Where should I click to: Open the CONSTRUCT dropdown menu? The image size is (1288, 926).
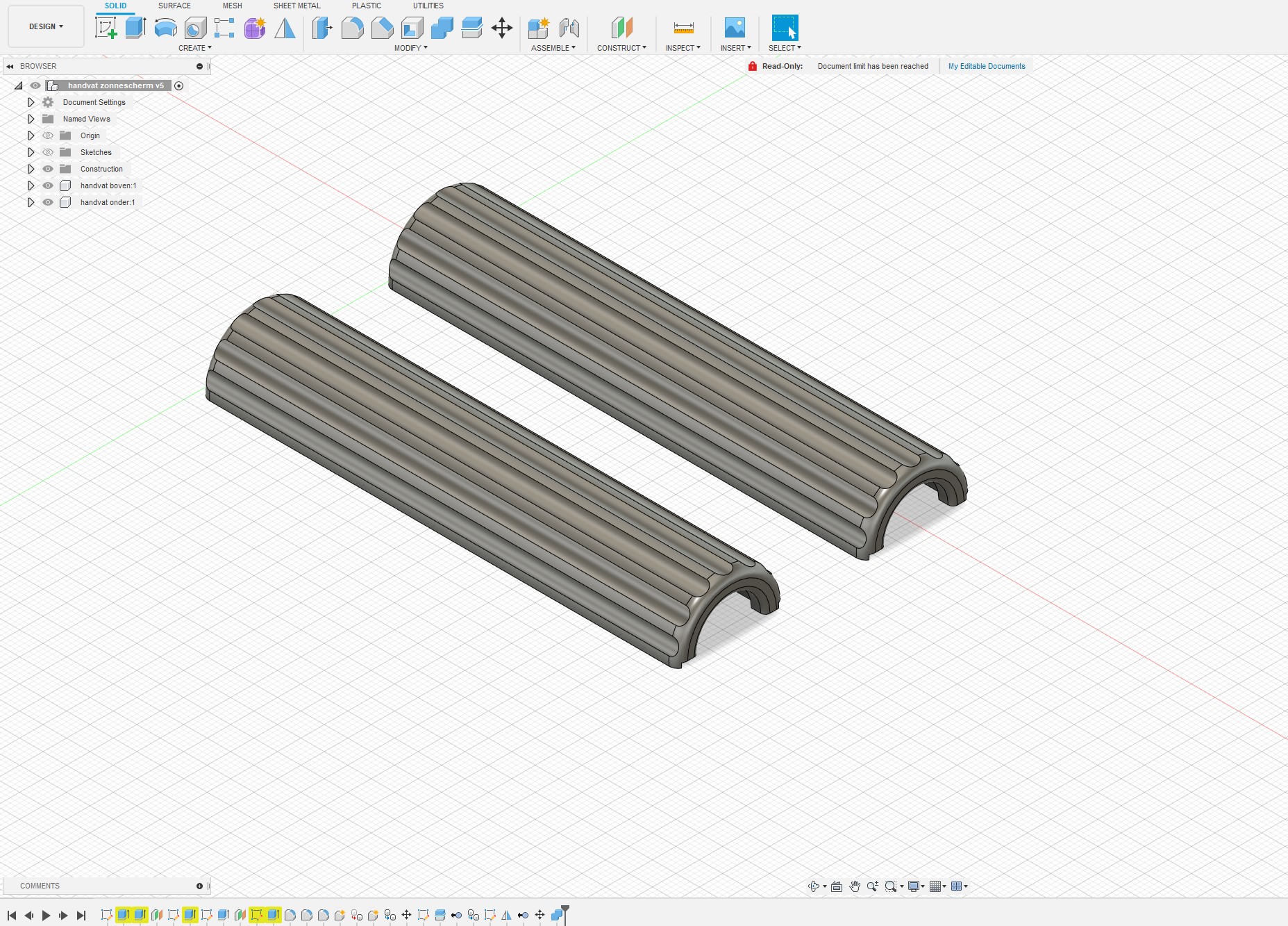[x=621, y=48]
